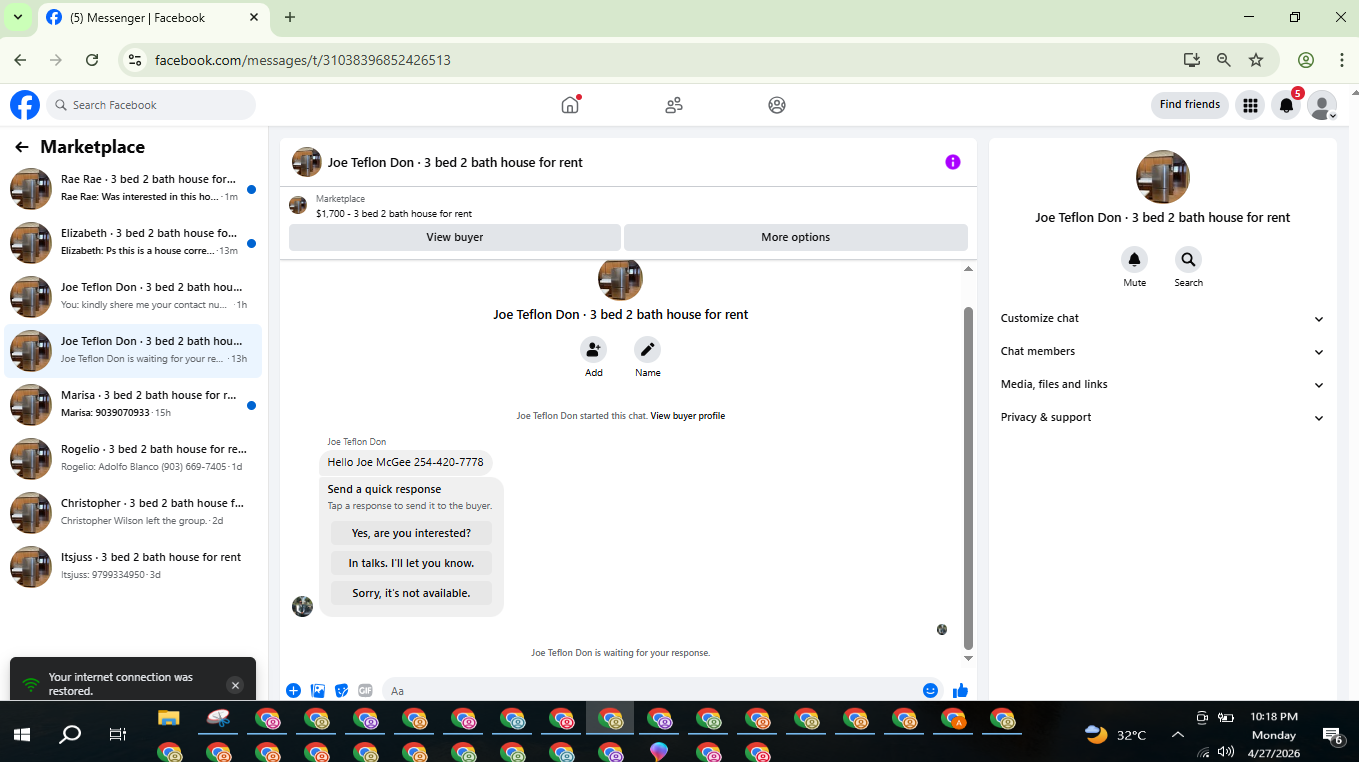Expand Privacy & support section
The height and width of the screenshot is (762, 1359).
pyautogui.click(x=1163, y=418)
